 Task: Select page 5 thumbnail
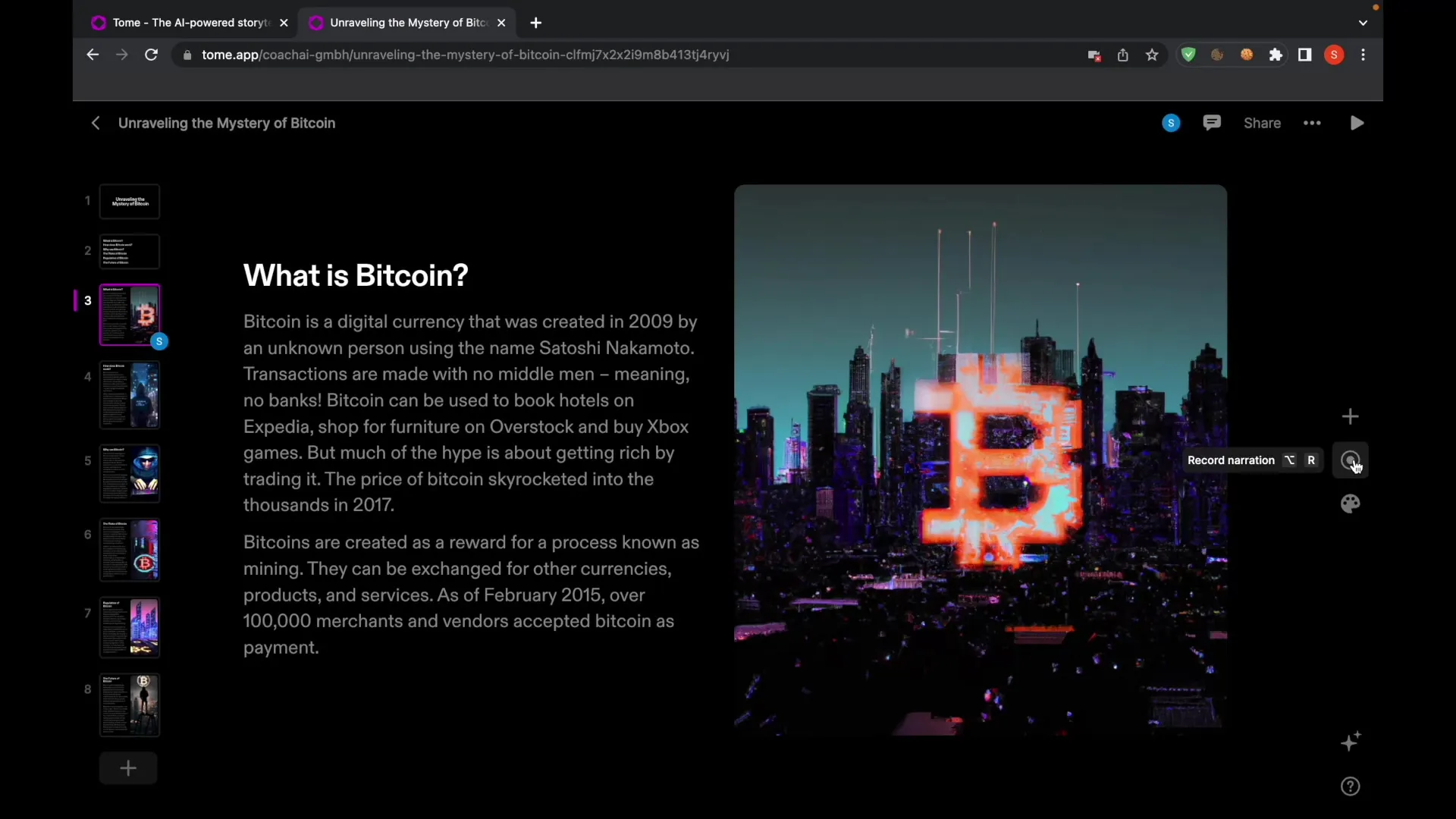pos(130,473)
